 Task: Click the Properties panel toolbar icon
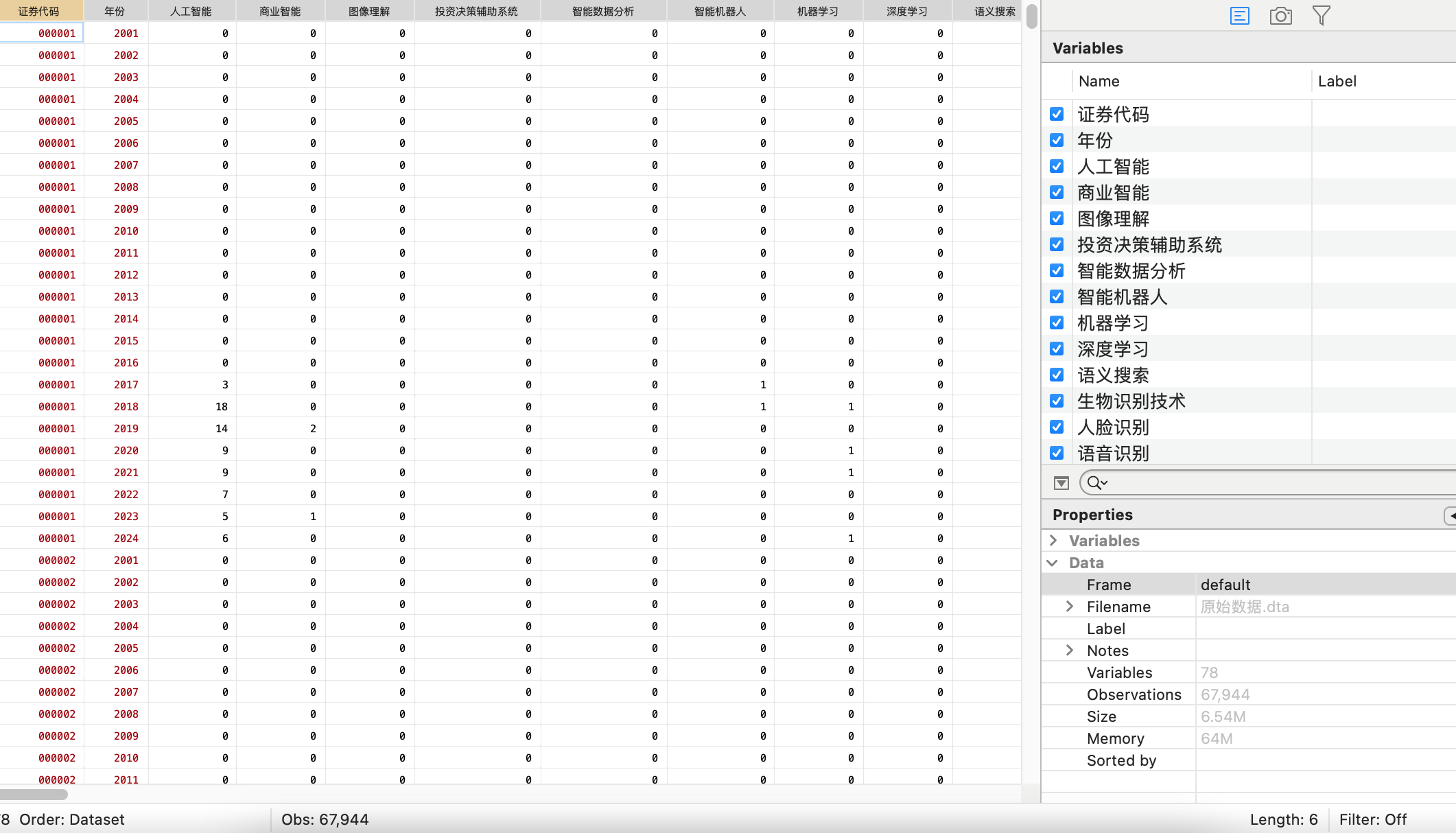[x=1239, y=16]
